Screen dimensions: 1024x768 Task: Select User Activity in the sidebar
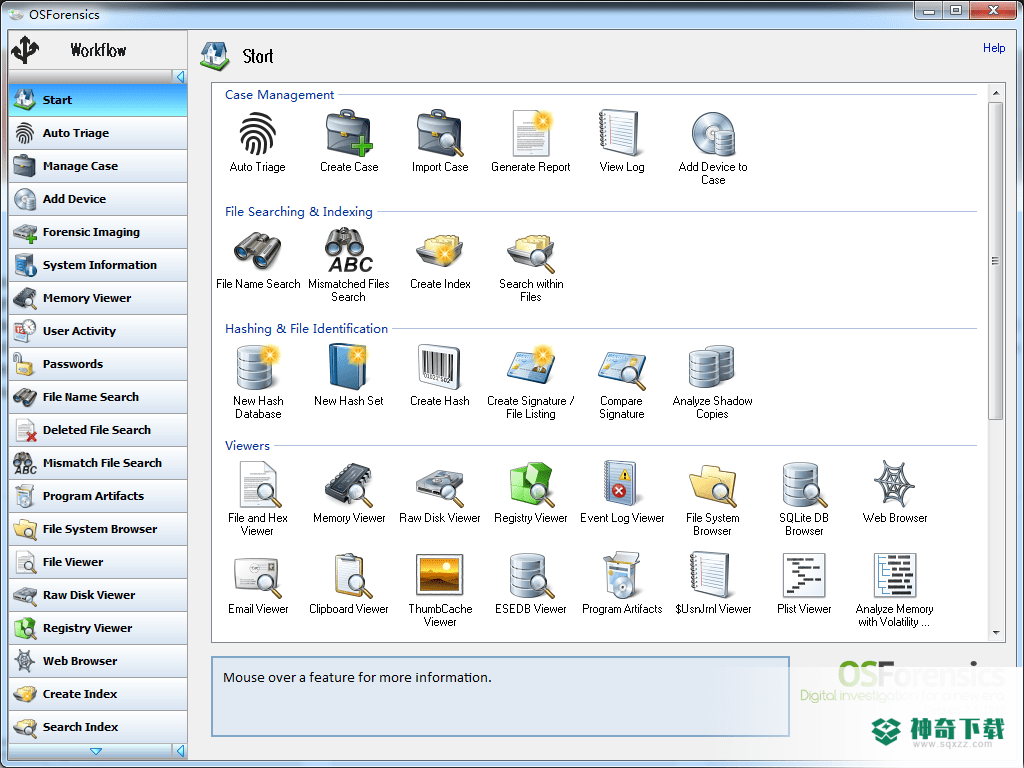[x=98, y=331]
